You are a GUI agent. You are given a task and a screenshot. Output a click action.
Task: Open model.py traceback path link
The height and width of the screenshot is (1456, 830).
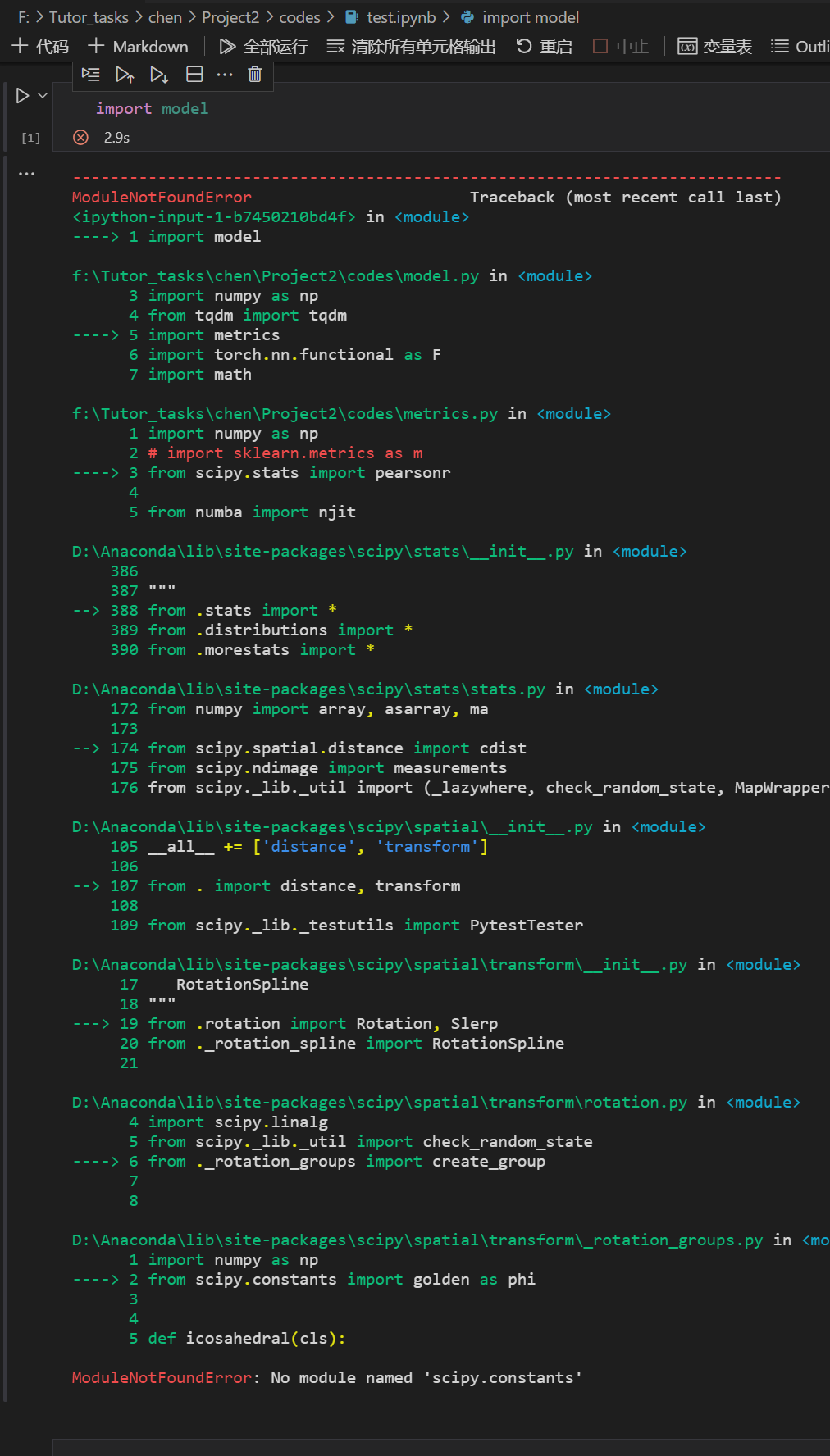276,276
